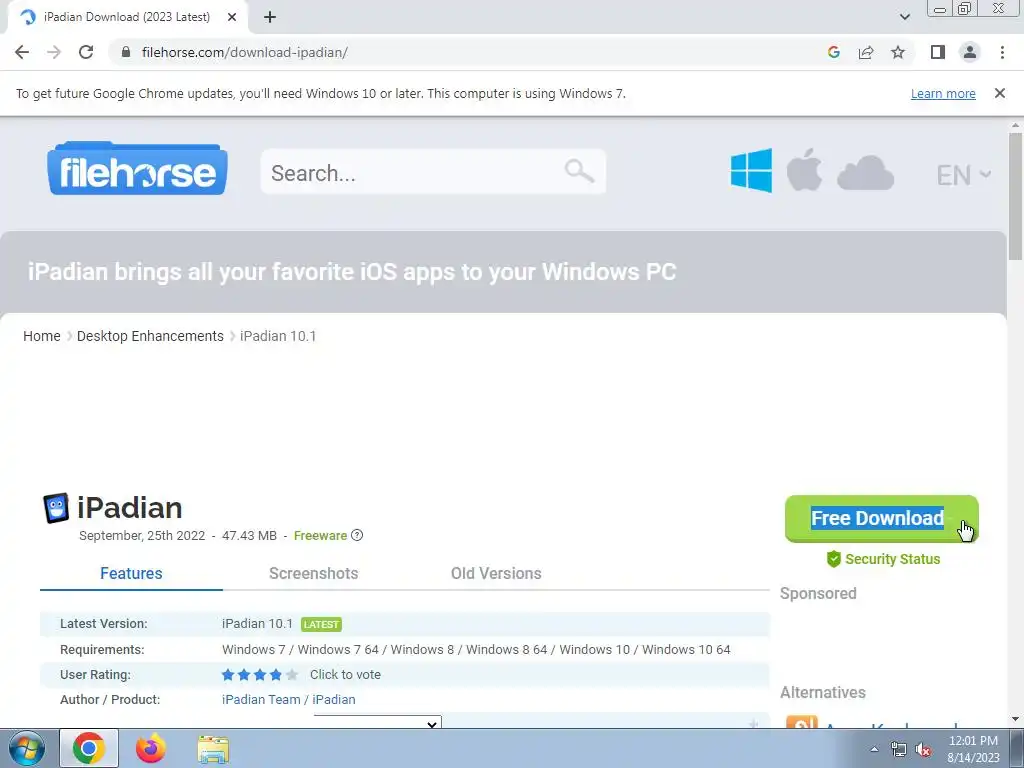Open Desktop Enhancements breadcrumb

[x=150, y=336]
